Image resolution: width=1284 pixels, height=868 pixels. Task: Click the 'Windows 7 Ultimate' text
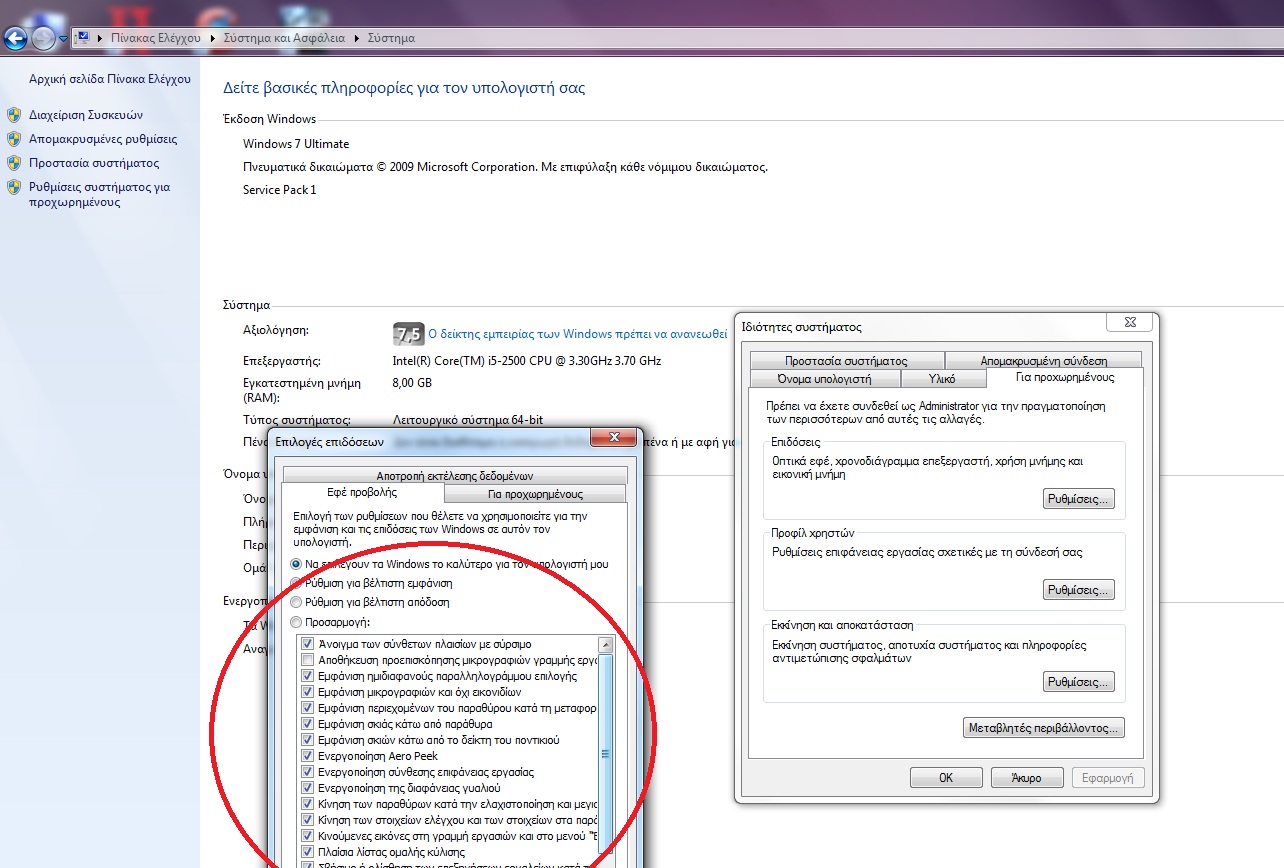pos(296,144)
